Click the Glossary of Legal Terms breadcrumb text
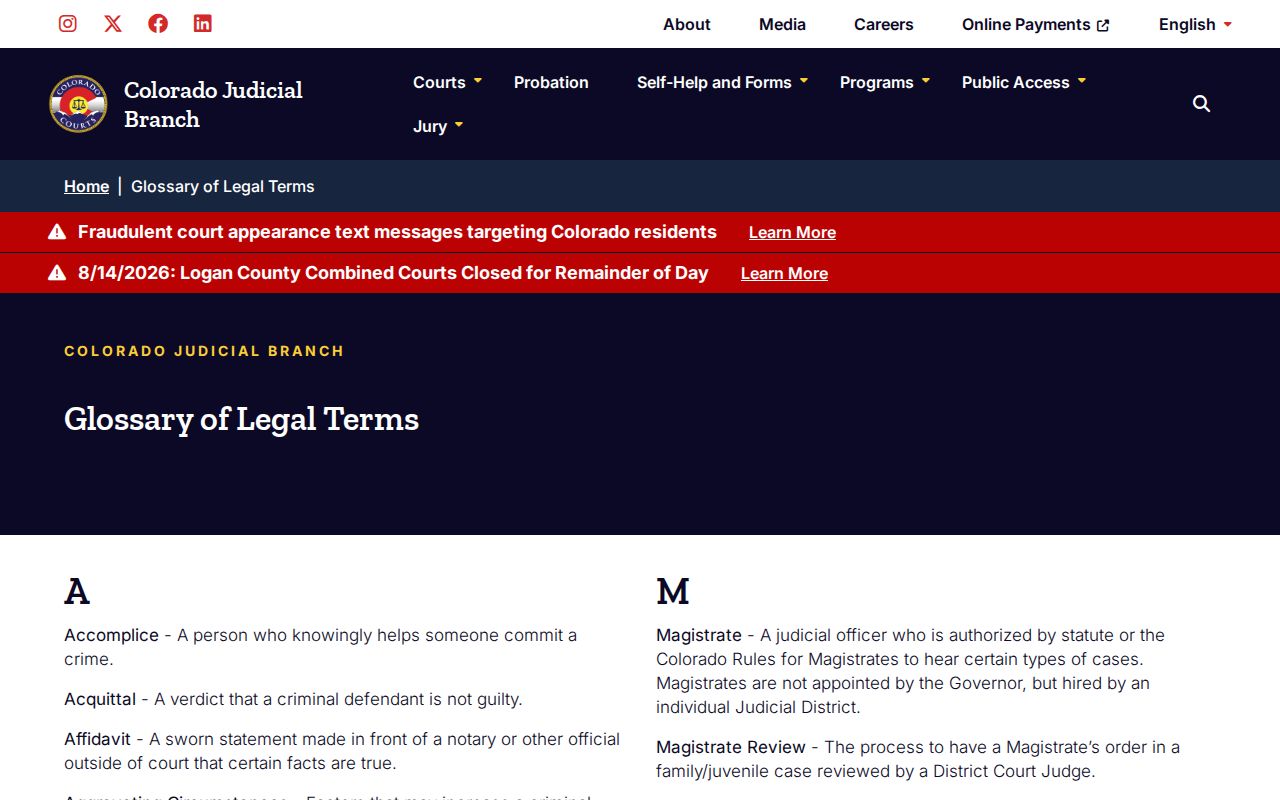The image size is (1280, 800). click(223, 186)
